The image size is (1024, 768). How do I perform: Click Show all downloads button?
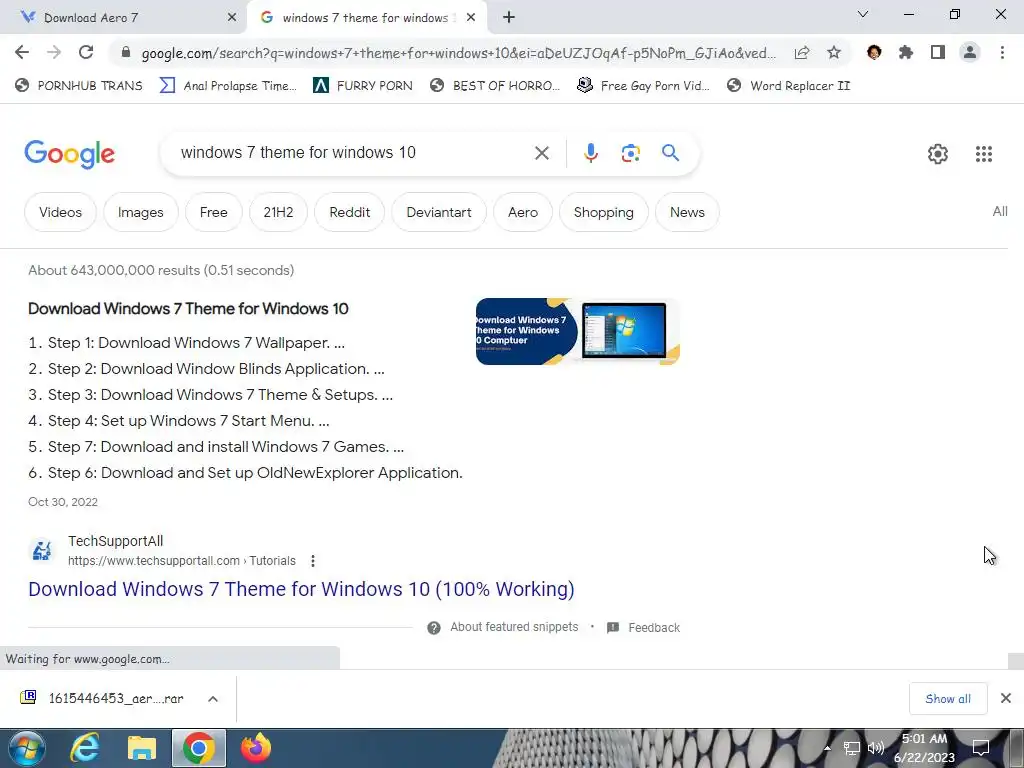(948, 699)
